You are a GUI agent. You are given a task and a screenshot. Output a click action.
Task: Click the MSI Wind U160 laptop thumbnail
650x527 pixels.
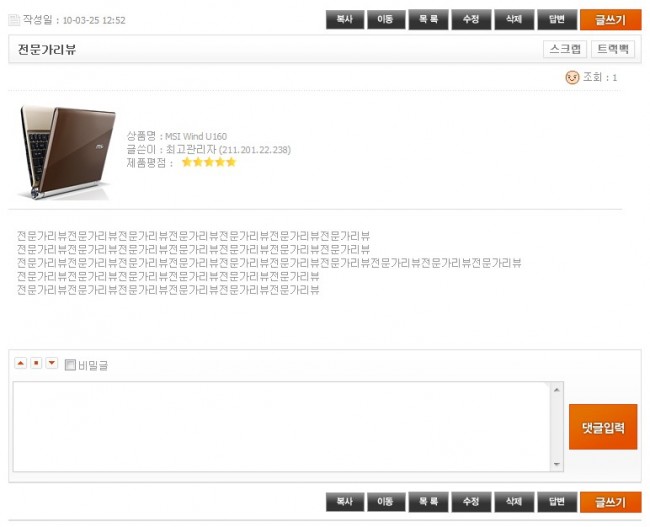tap(67, 152)
